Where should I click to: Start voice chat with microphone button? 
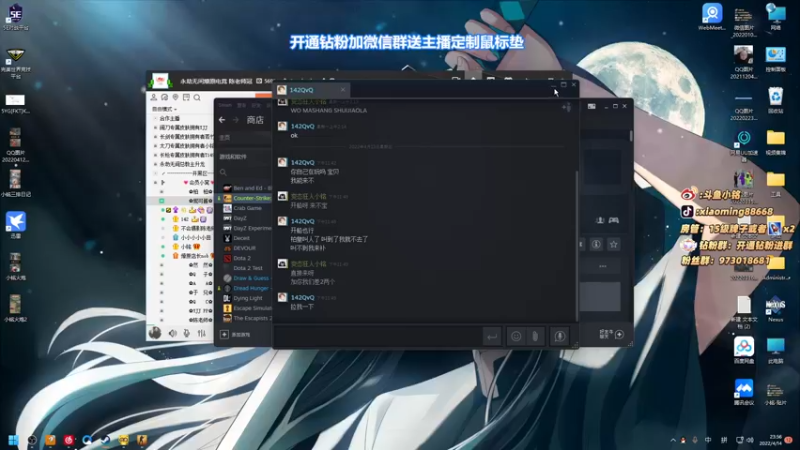tap(560, 336)
